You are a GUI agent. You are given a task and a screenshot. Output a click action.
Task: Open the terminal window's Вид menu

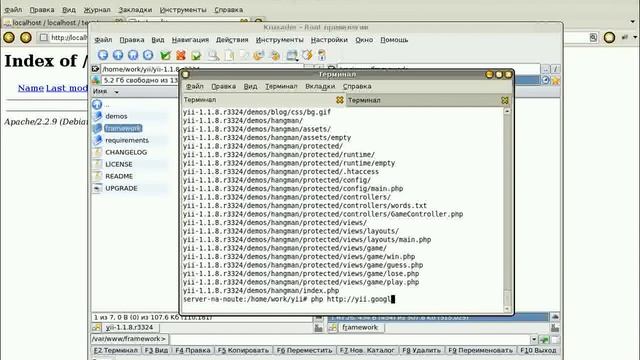pos(250,87)
